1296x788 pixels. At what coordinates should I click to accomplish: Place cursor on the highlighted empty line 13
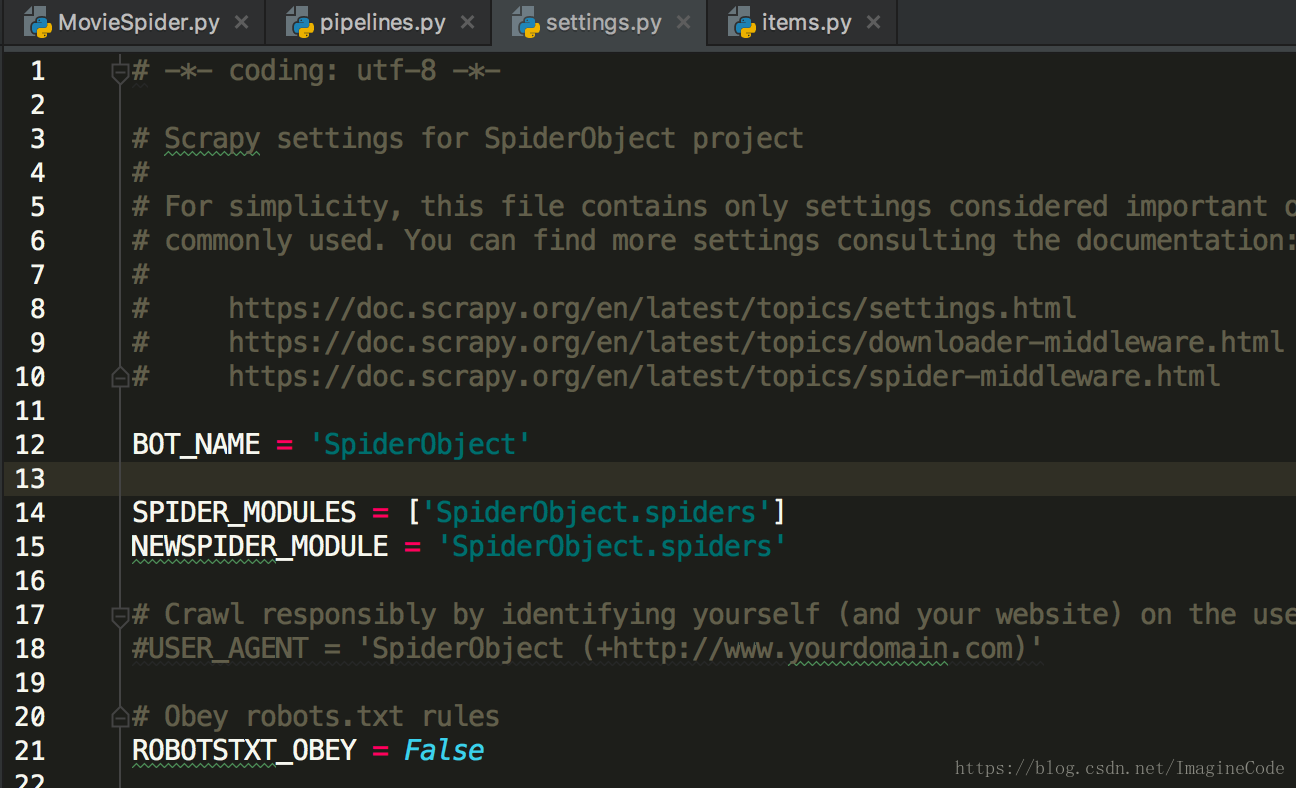[x=650, y=479]
